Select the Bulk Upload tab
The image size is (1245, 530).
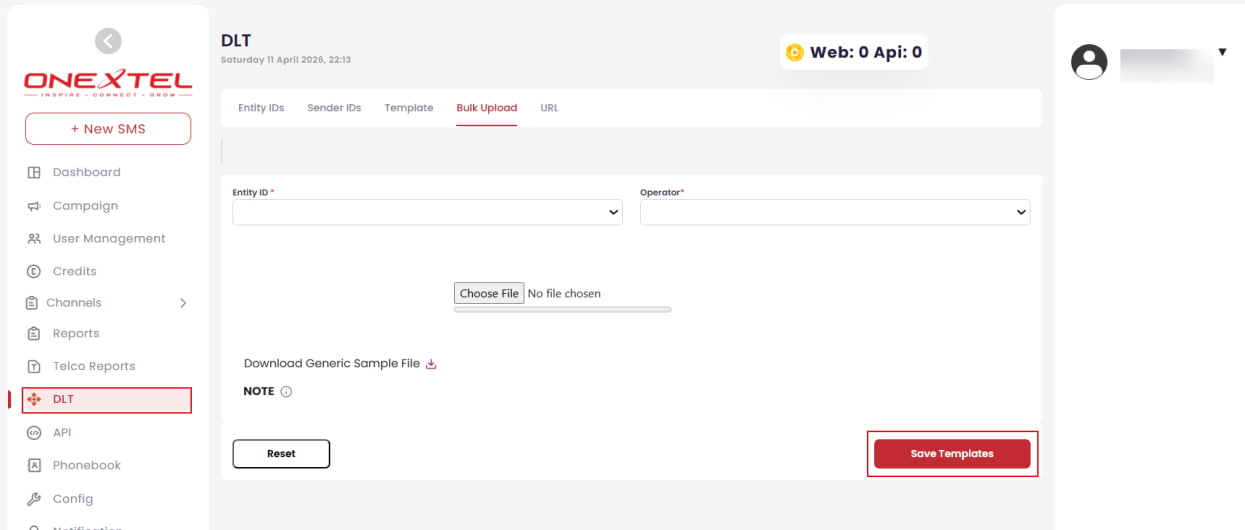tap(487, 108)
